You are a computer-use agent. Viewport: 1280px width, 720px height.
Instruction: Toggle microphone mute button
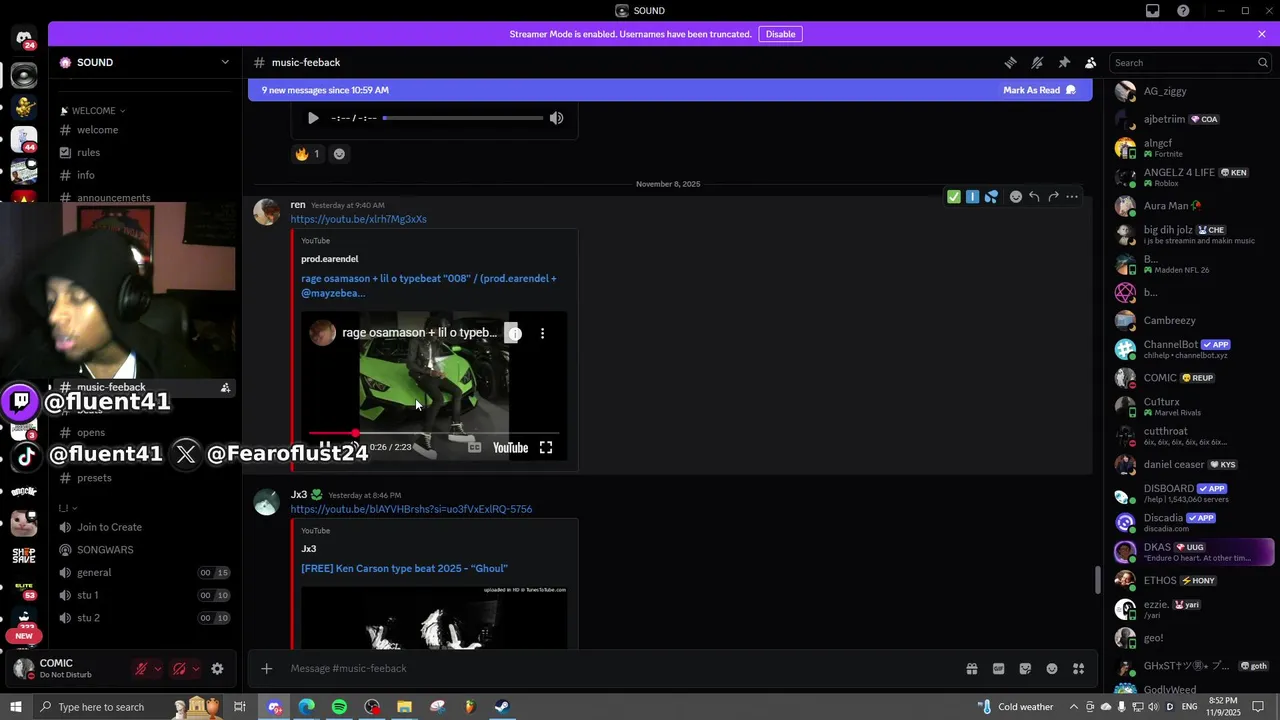141,669
